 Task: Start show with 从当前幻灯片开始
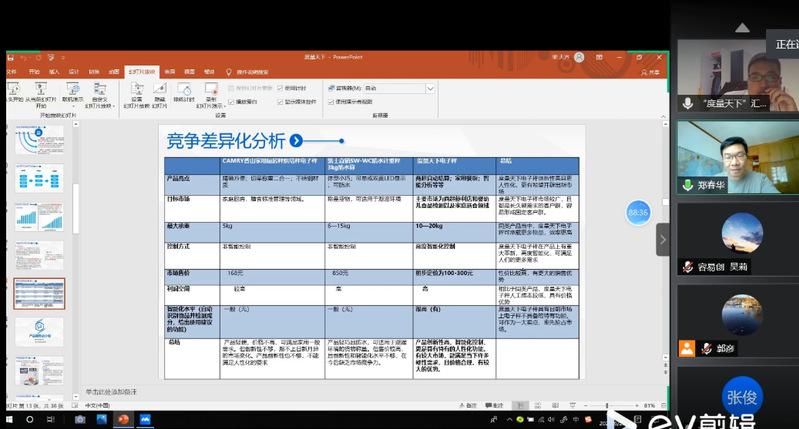click(x=41, y=95)
